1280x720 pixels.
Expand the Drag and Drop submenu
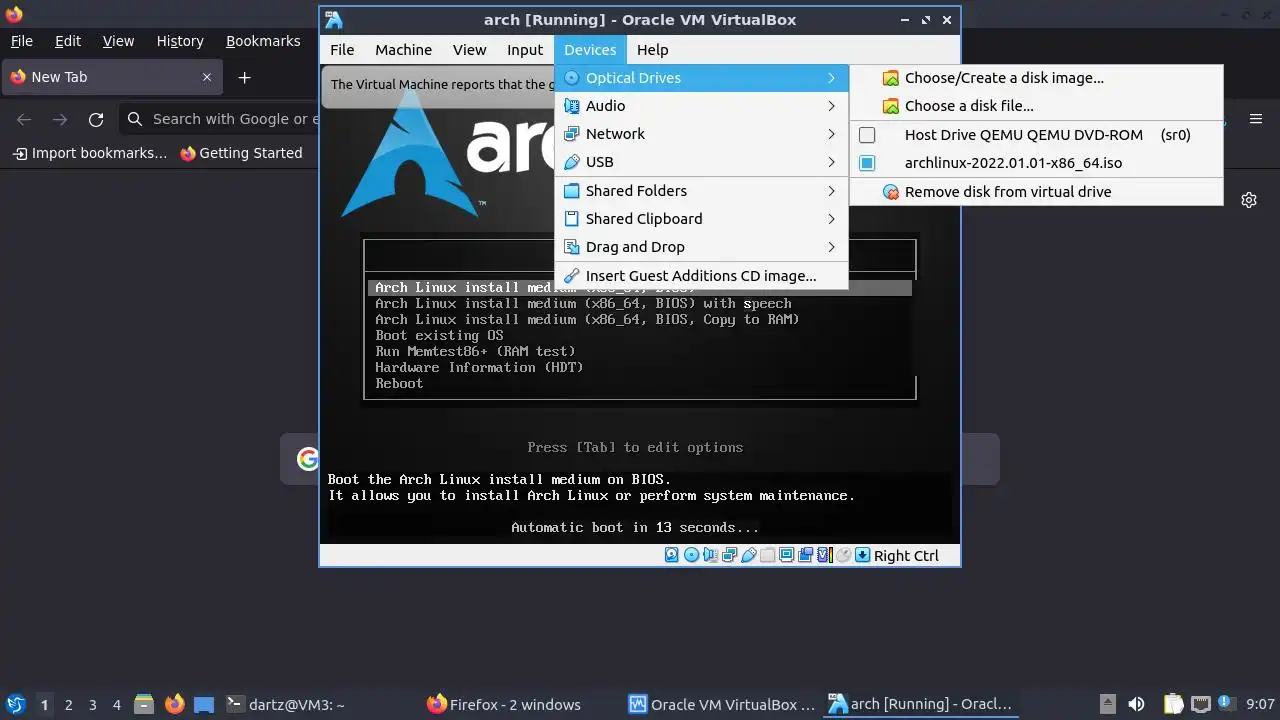point(701,247)
